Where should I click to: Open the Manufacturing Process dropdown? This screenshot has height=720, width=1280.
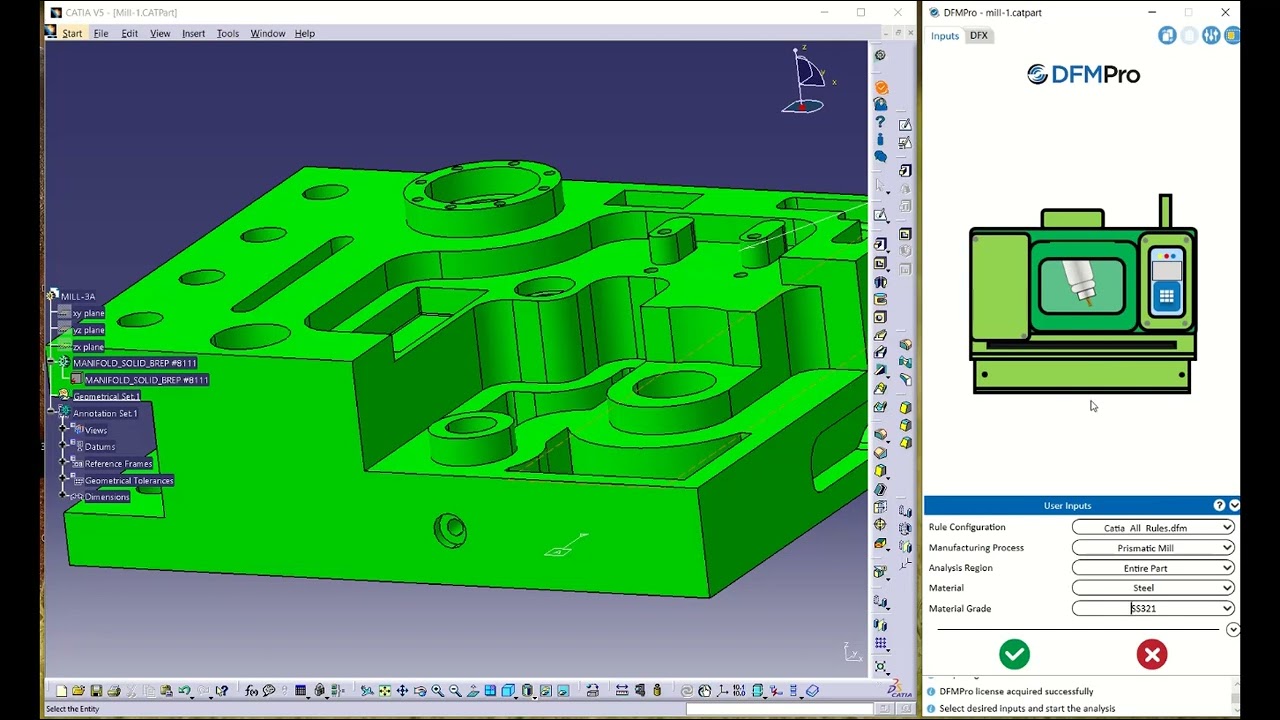click(x=1153, y=548)
